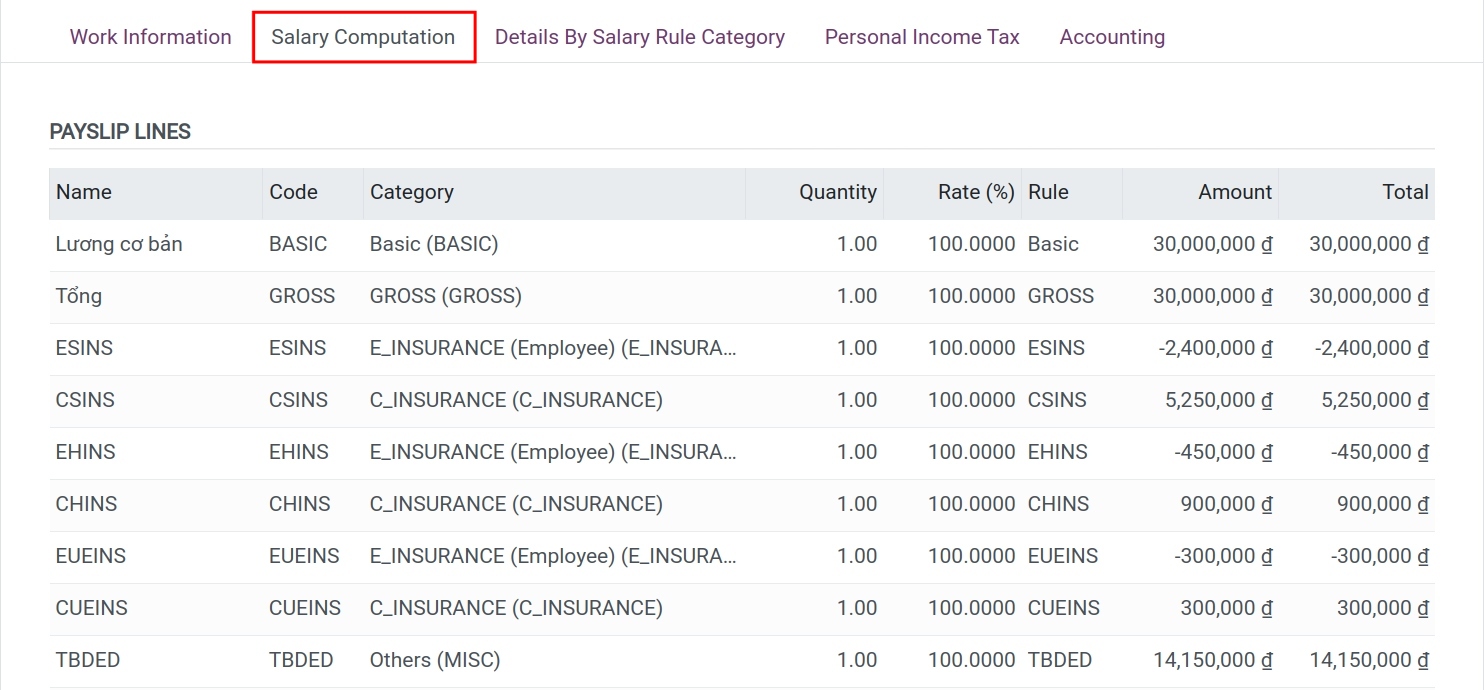Open the Details By Salary Rule Category tab
The height and width of the screenshot is (690, 1484).
(640, 36)
